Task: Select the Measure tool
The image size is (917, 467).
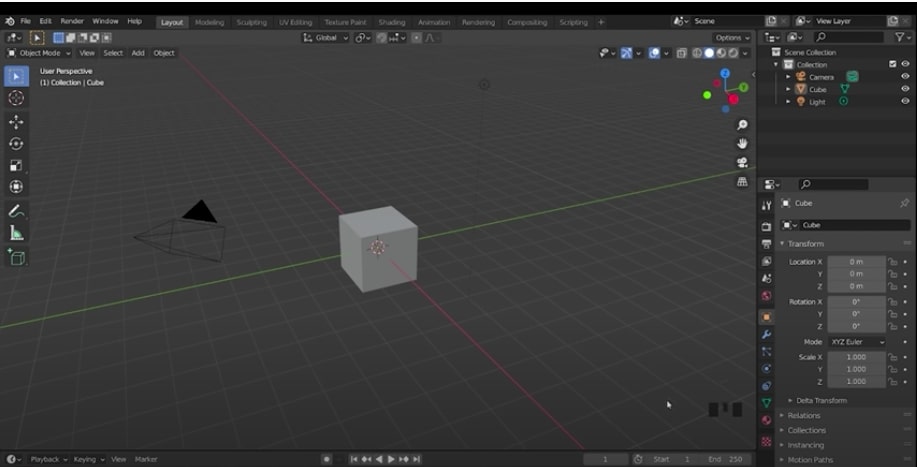Action: click(16, 234)
